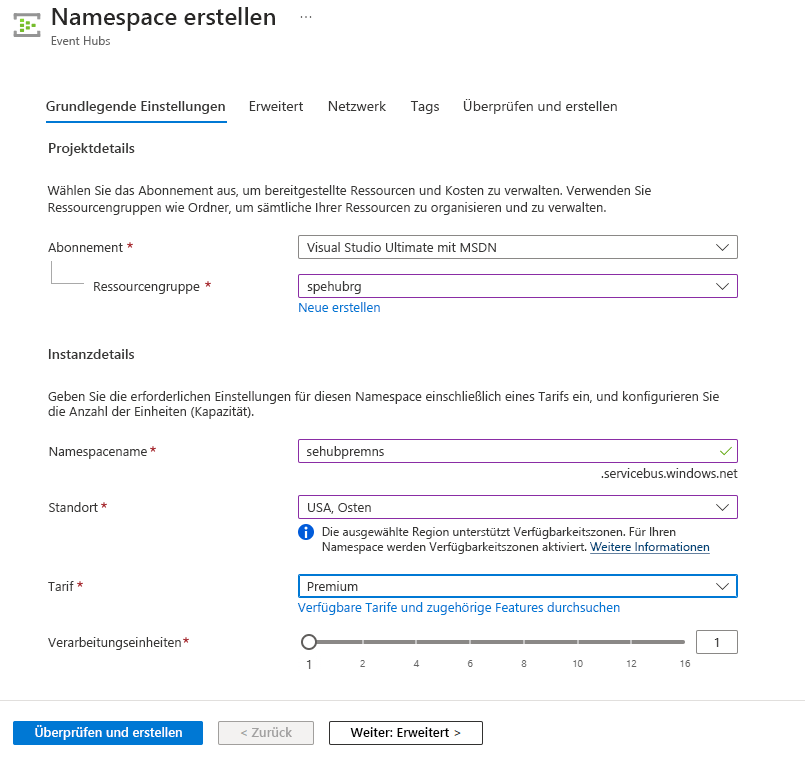Select the Überprüfen und erstellen tab

click(x=540, y=106)
